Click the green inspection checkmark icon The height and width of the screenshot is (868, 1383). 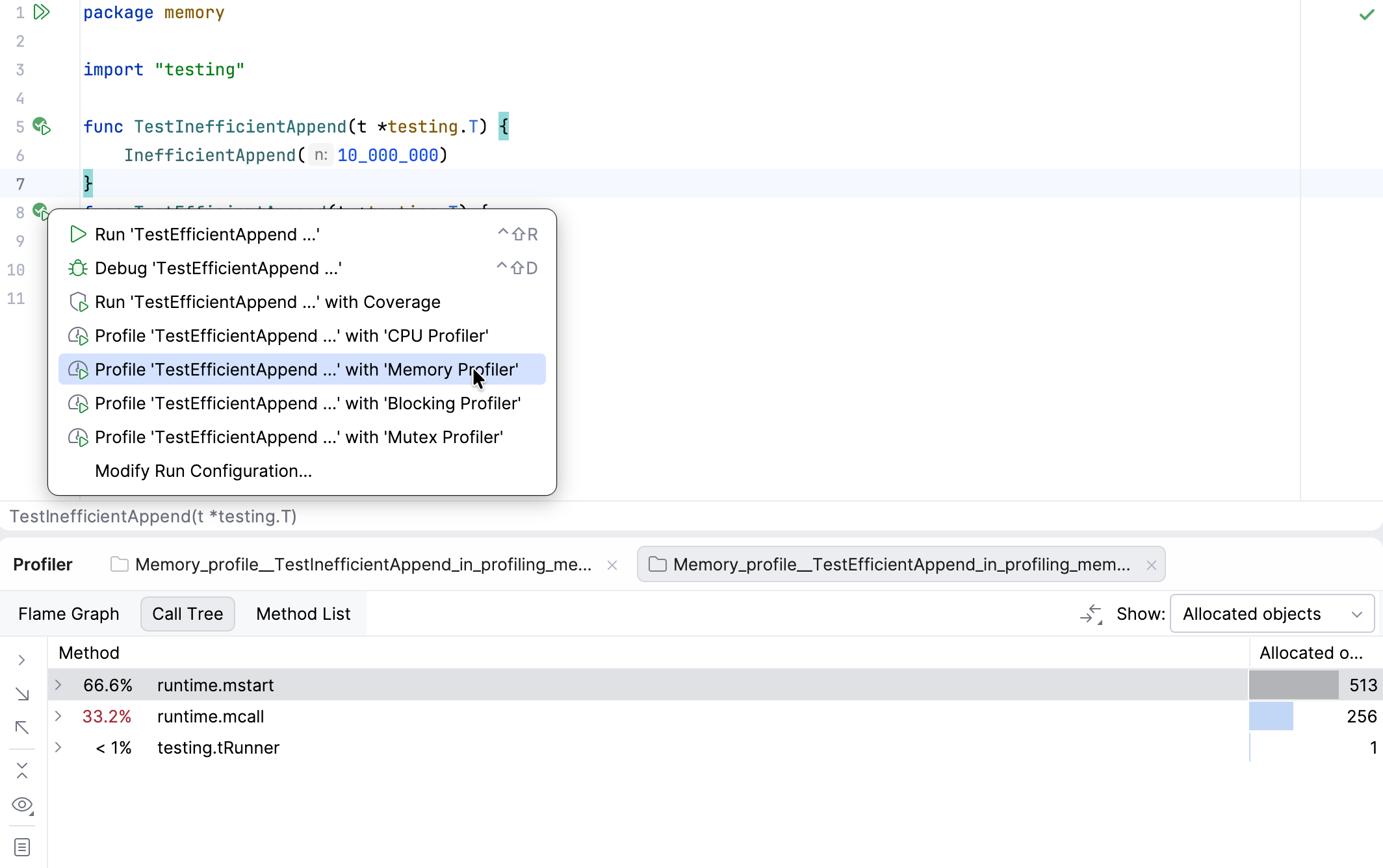coord(1366,14)
